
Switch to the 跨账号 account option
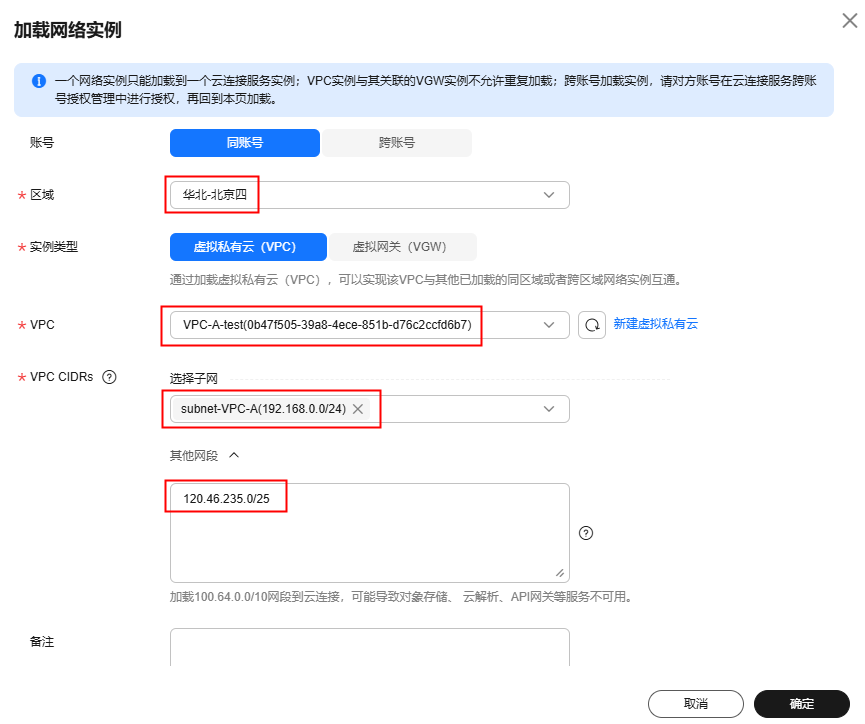coord(397,143)
